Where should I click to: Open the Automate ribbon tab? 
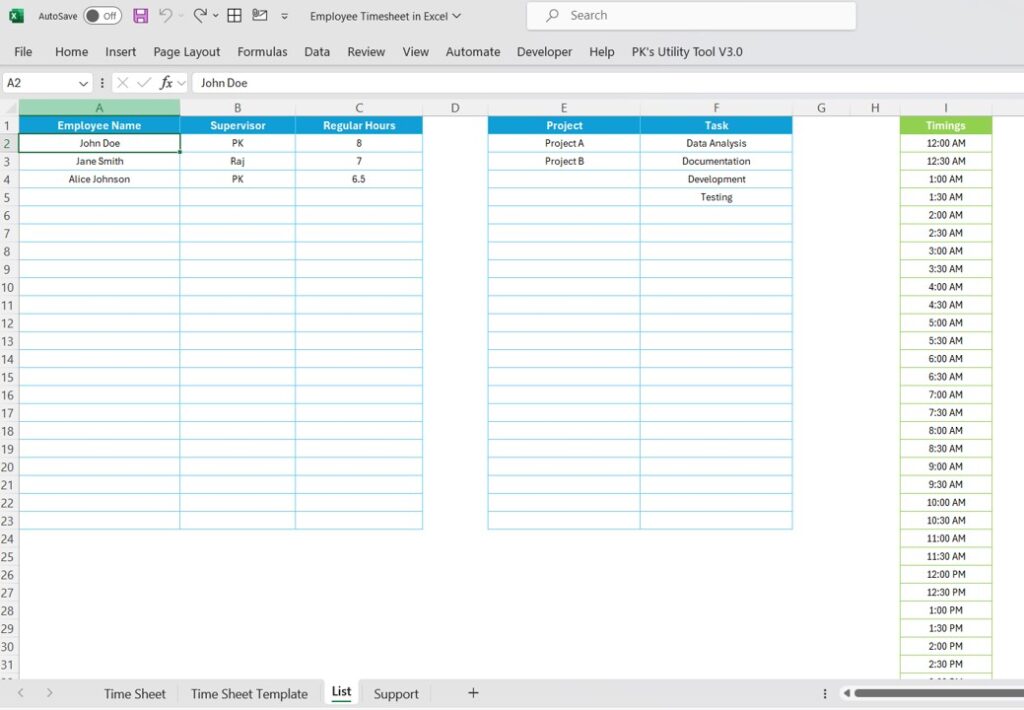click(473, 52)
